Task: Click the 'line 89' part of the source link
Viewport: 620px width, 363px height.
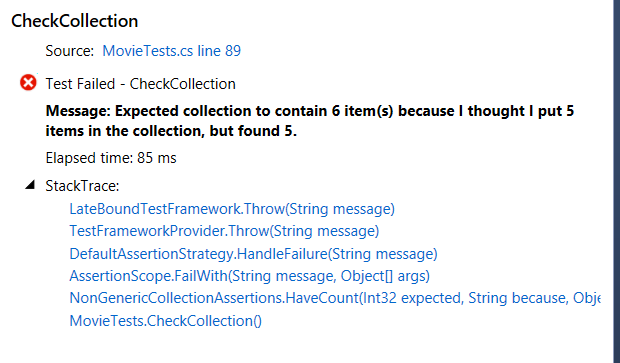Action: pos(219,51)
